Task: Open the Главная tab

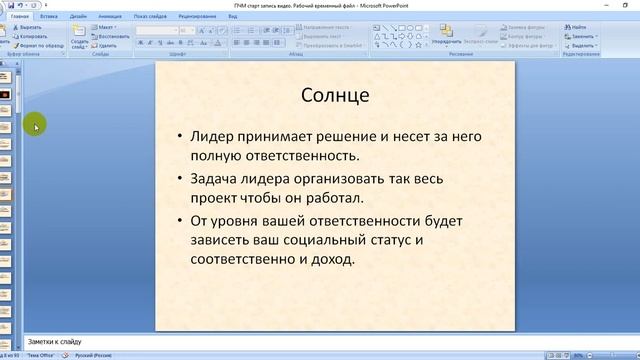Action: coord(20,16)
